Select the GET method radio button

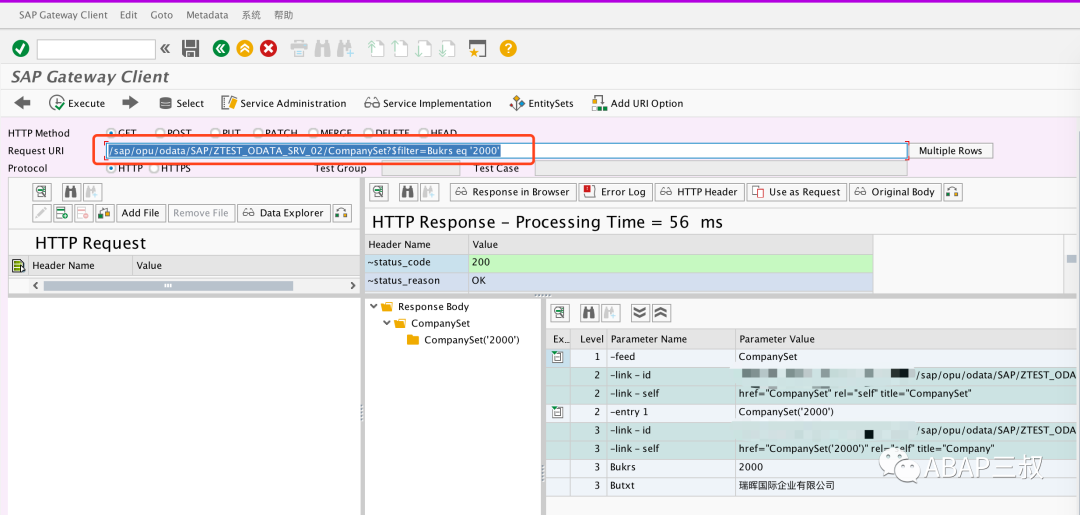coord(111,132)
